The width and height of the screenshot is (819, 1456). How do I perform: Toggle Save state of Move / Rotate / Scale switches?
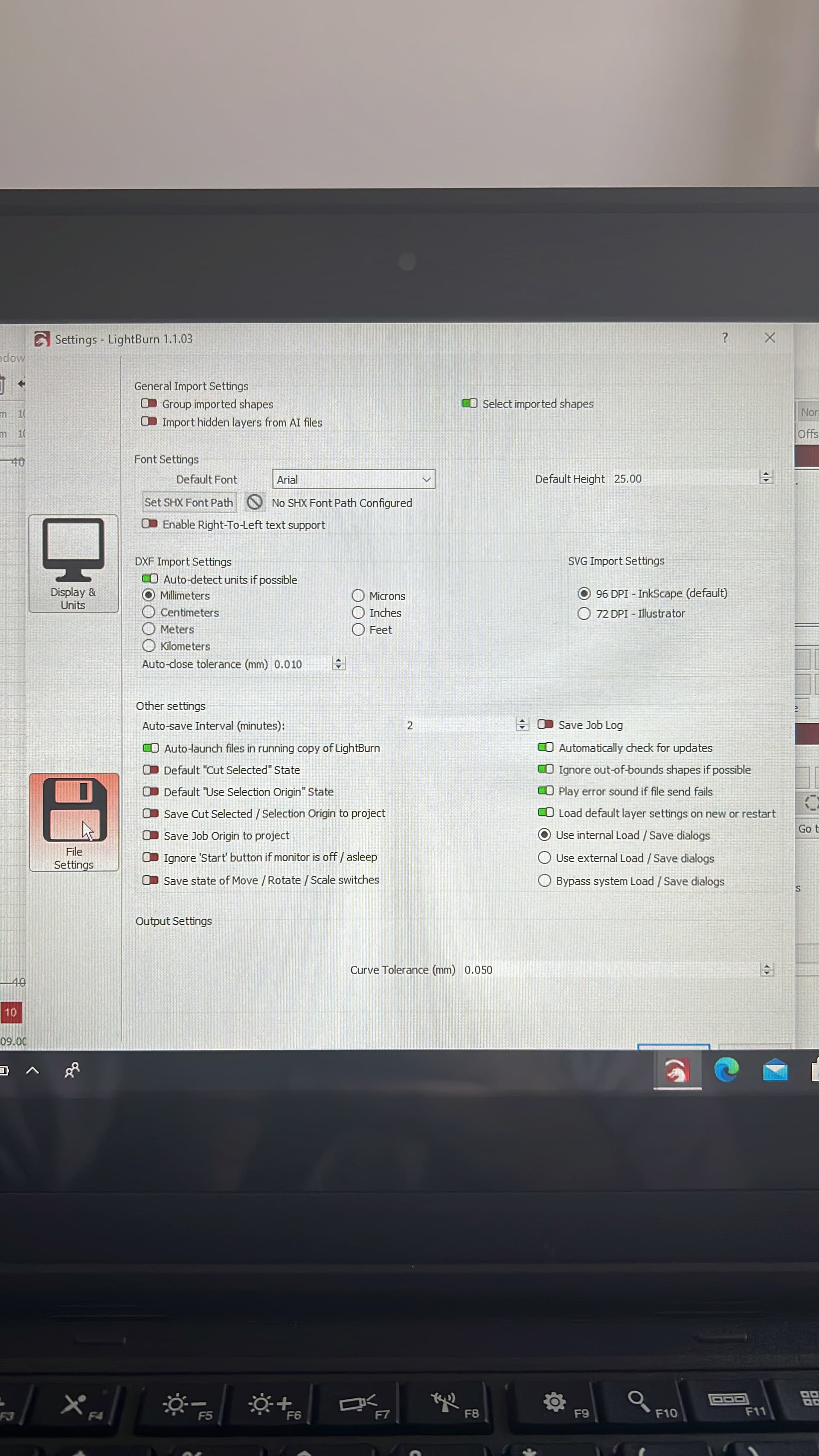[151, 880]
